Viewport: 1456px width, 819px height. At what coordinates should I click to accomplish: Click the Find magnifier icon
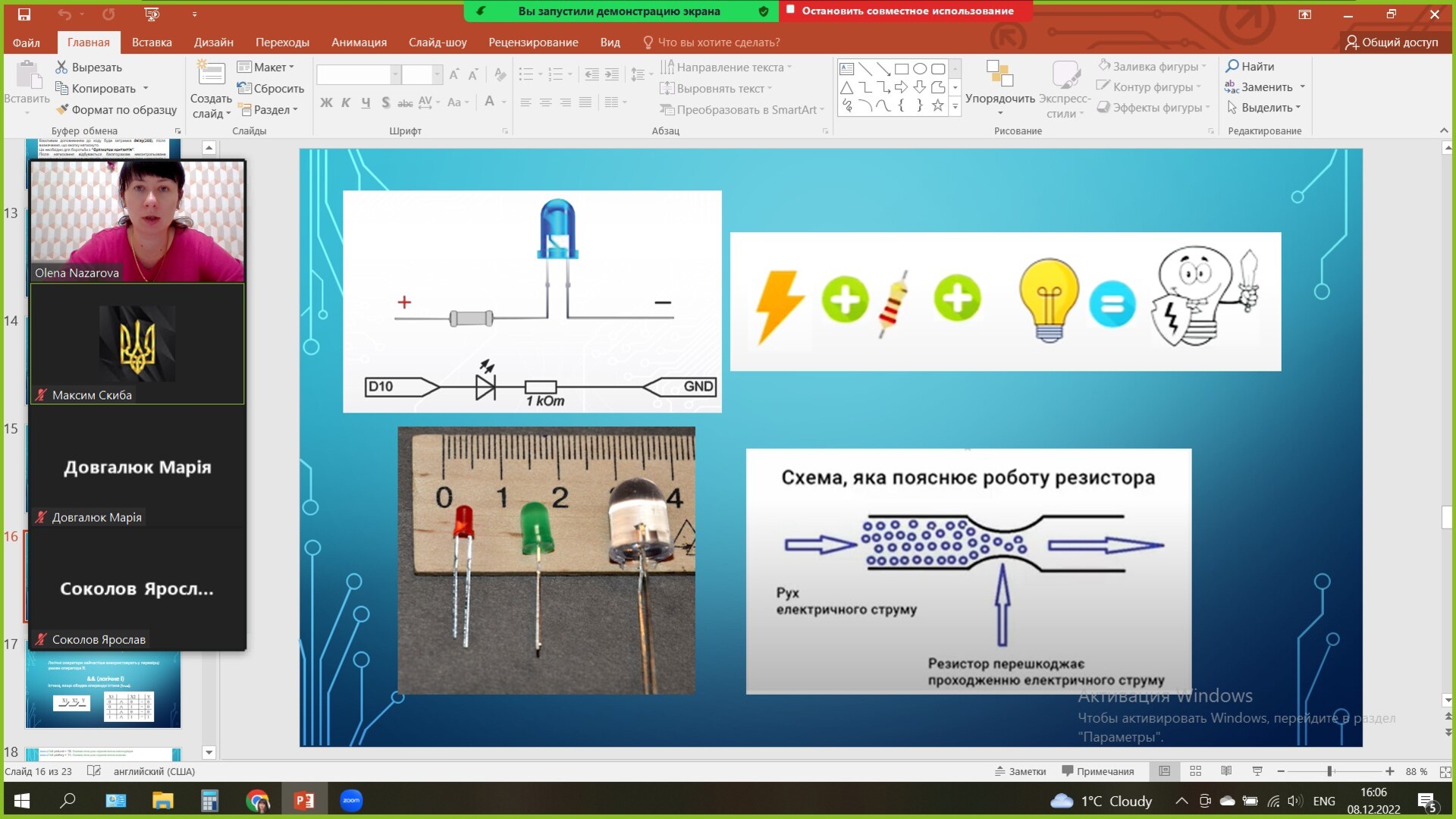1232,66
